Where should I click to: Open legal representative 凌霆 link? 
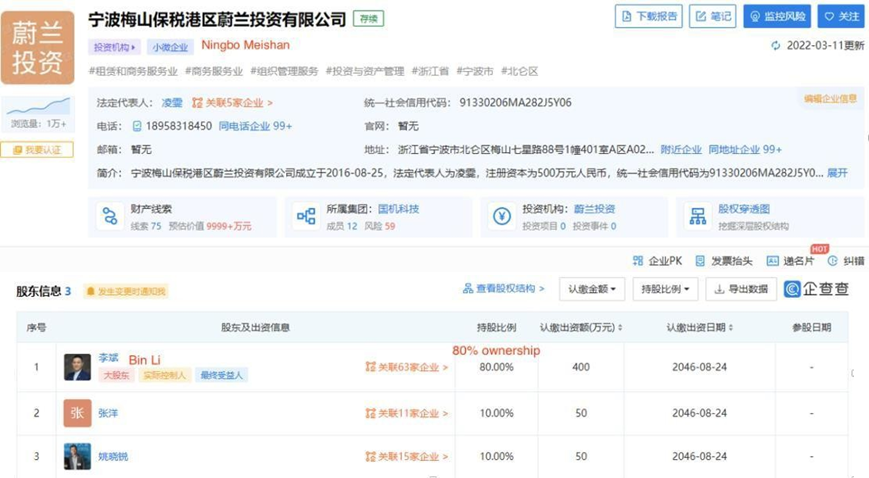point(172,103)
